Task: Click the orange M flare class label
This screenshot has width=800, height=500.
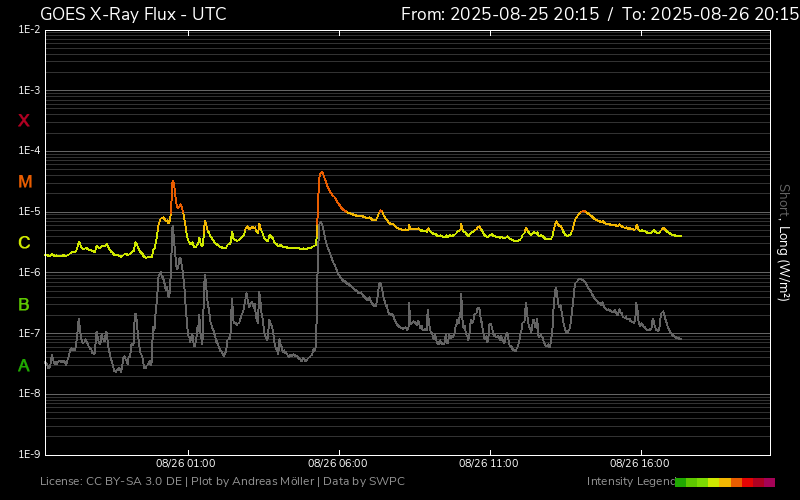Action: coord(25,182)
